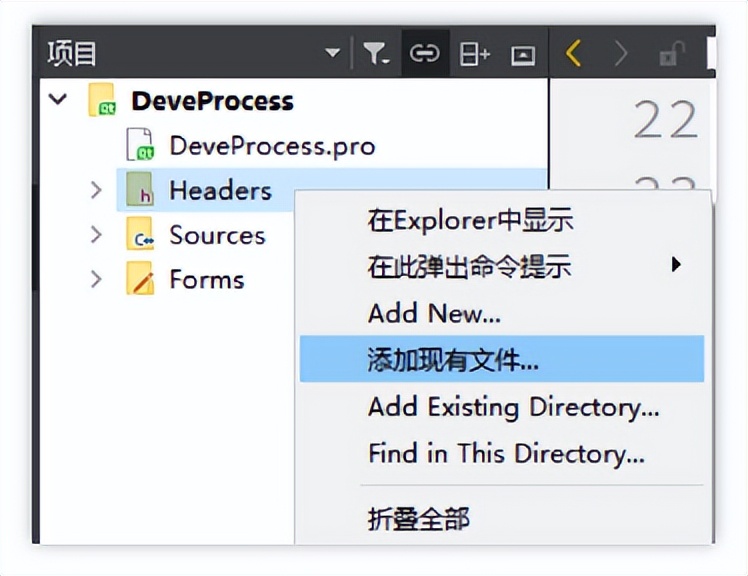748x576 pixels.
Task: Toggle synchronize with editor link icon
Action: tap(425, 54)
